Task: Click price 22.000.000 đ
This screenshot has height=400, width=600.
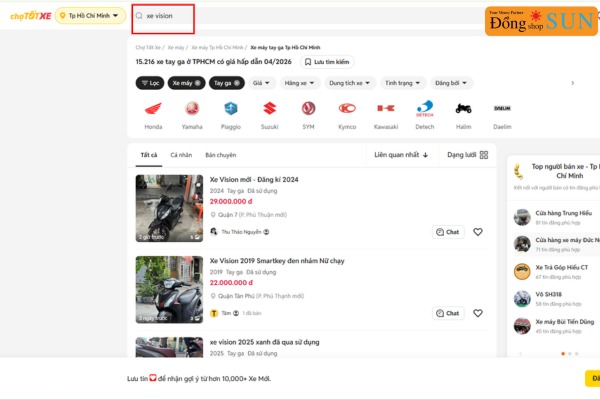Action: pos(231,283)
